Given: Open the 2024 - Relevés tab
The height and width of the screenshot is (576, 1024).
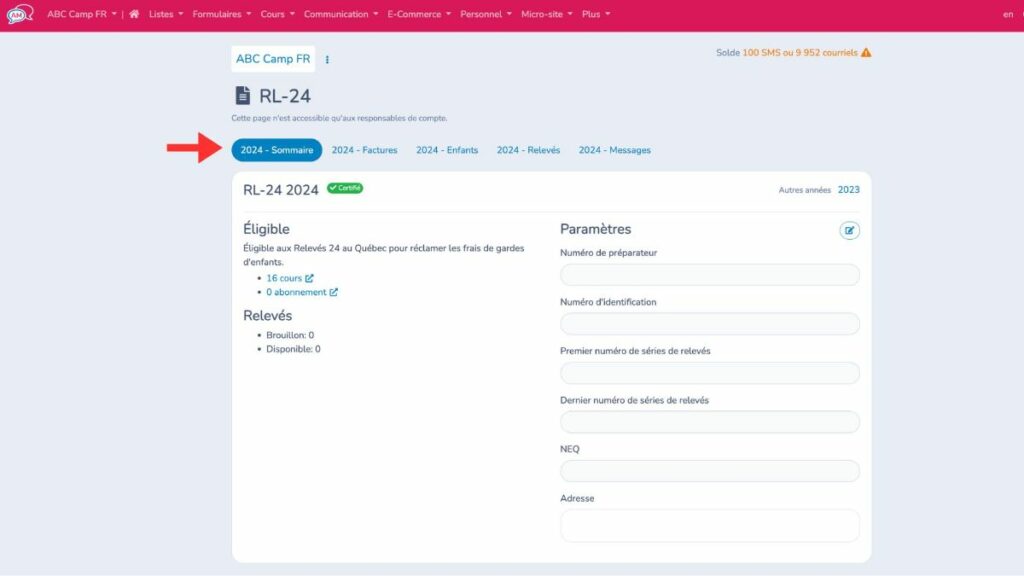Looking at the screenshot, I should [x=527, y=149].
